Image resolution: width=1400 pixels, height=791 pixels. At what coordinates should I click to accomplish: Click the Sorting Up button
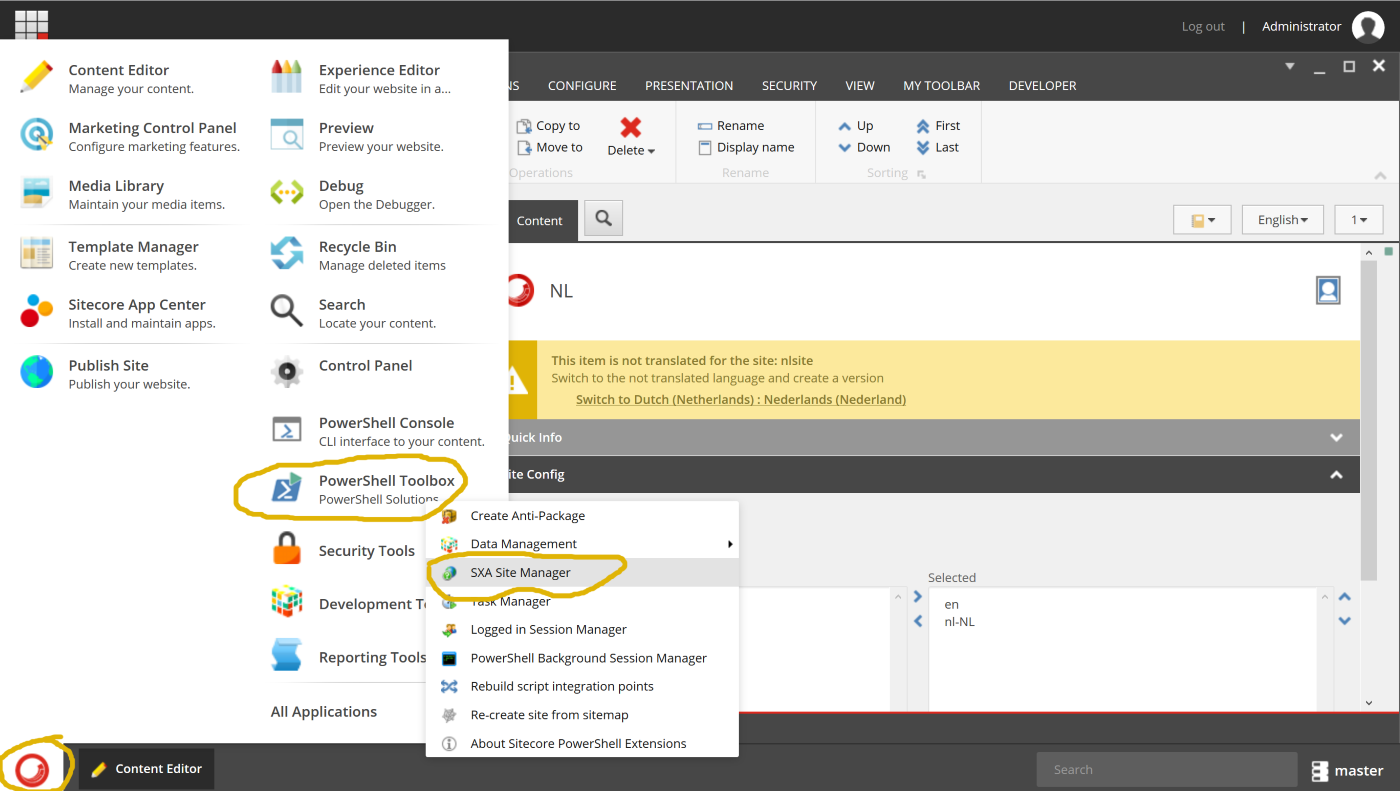(856, 126)
